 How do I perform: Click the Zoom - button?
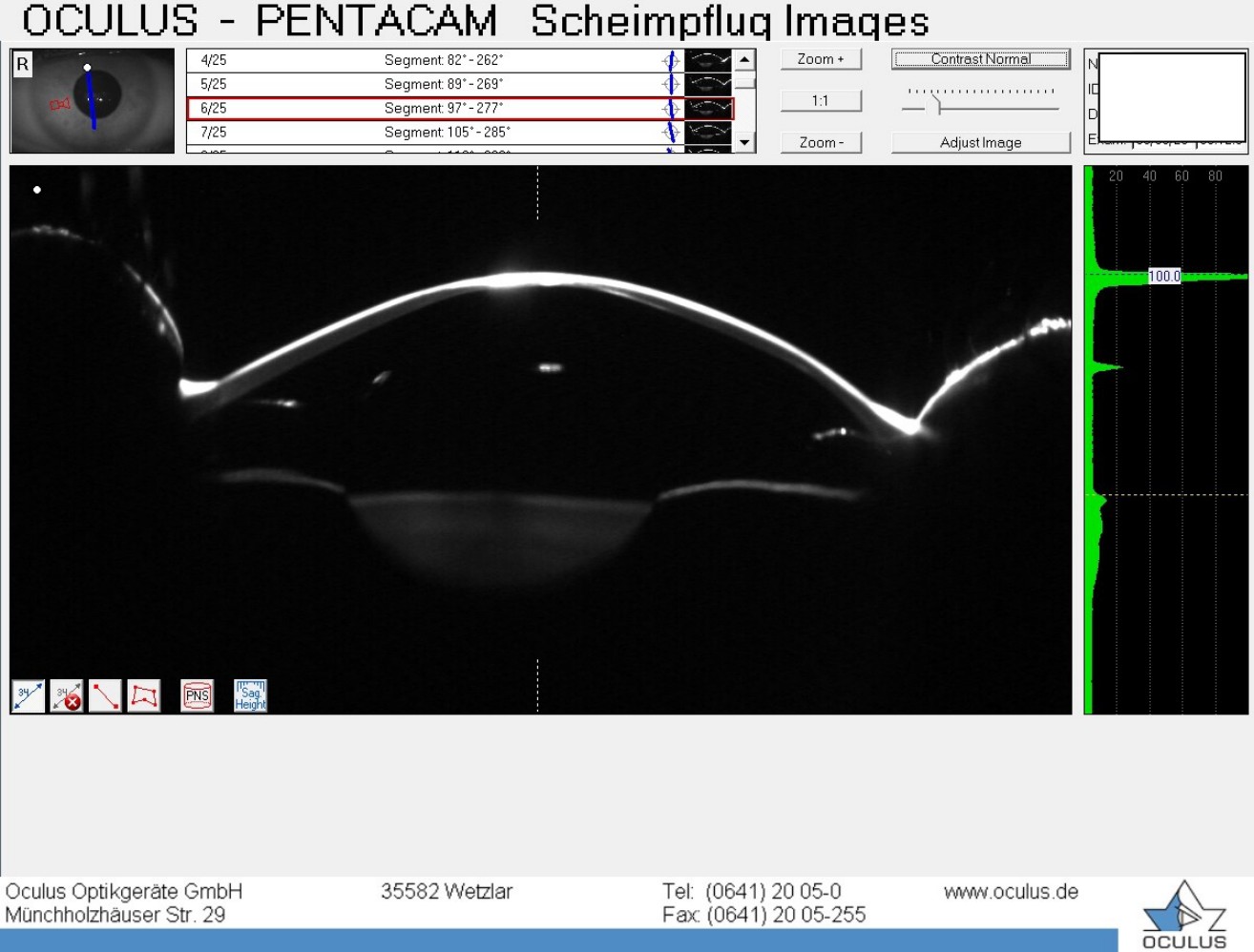(821, 142)
